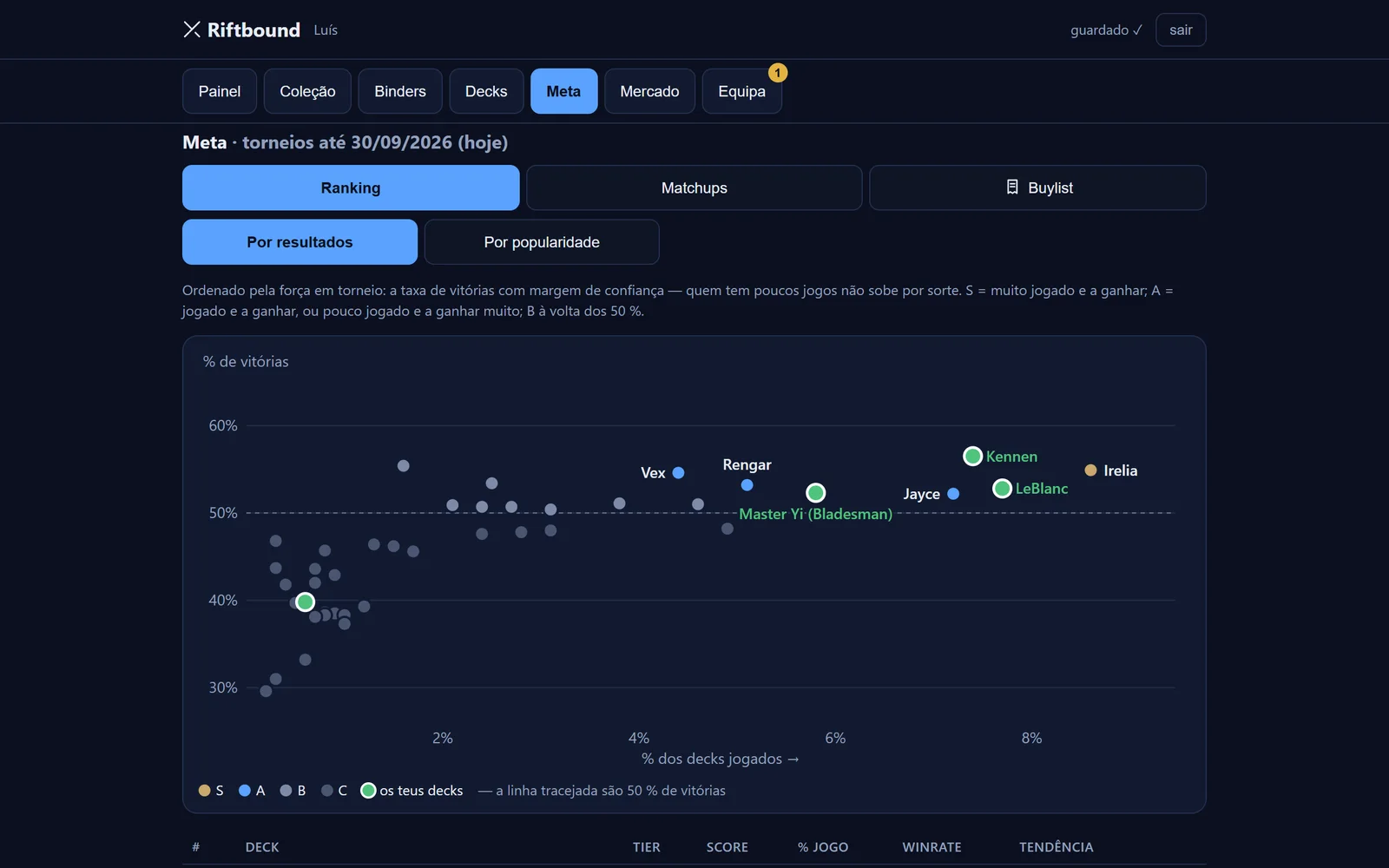Click the Kennen deck data point
The width and height of the screenshot is (1389, 868).
(x=973, y=456)
